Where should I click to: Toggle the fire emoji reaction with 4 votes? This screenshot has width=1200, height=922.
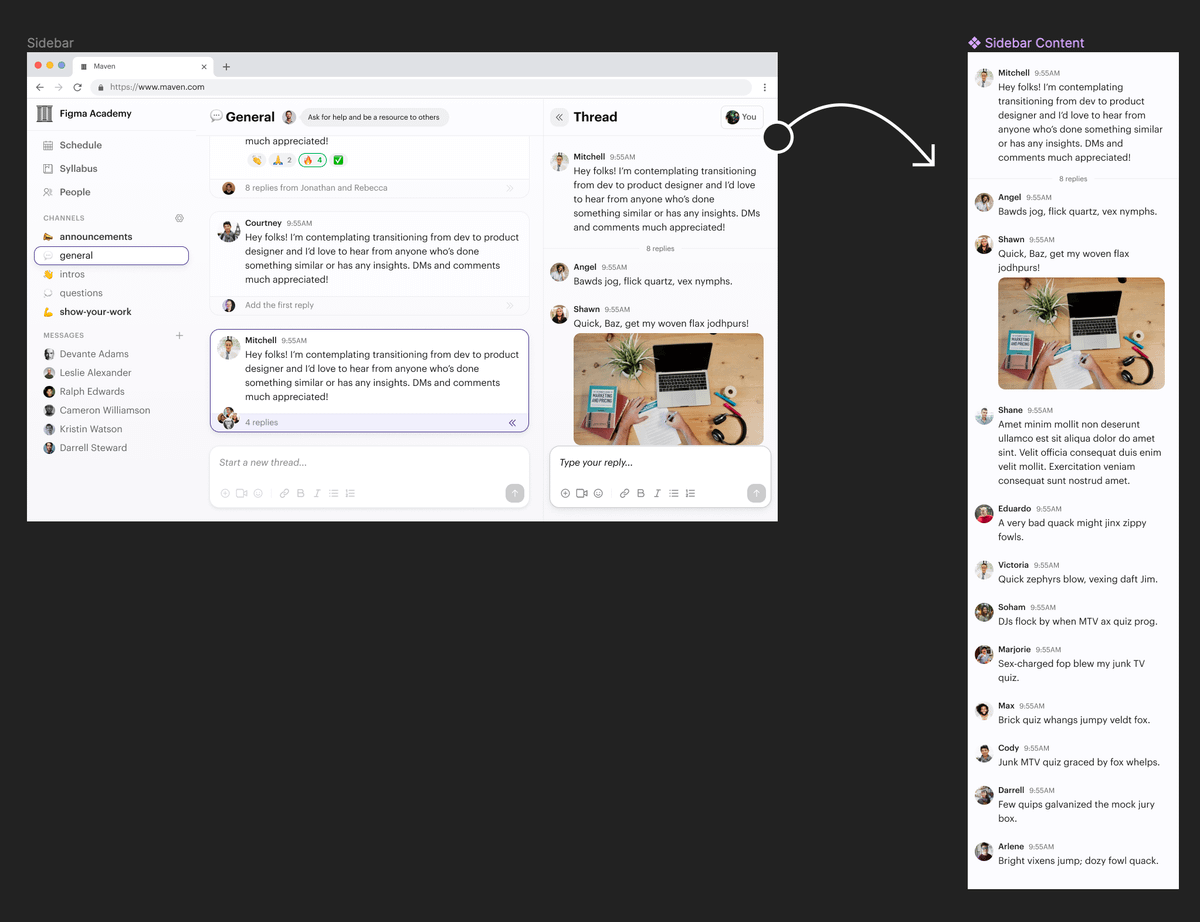coord(312,160)
